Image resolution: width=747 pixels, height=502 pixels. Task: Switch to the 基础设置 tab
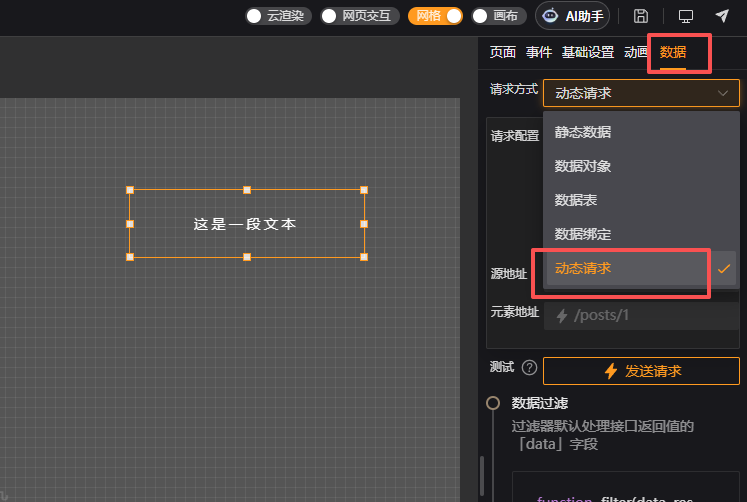(x=588, y=52)
